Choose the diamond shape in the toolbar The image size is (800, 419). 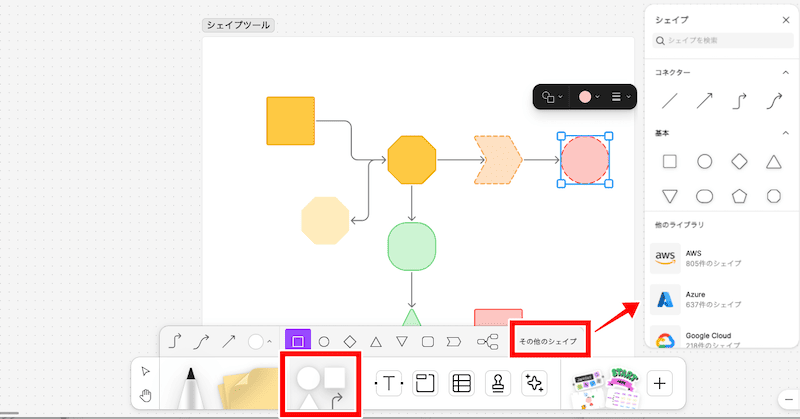coord(349,342)
